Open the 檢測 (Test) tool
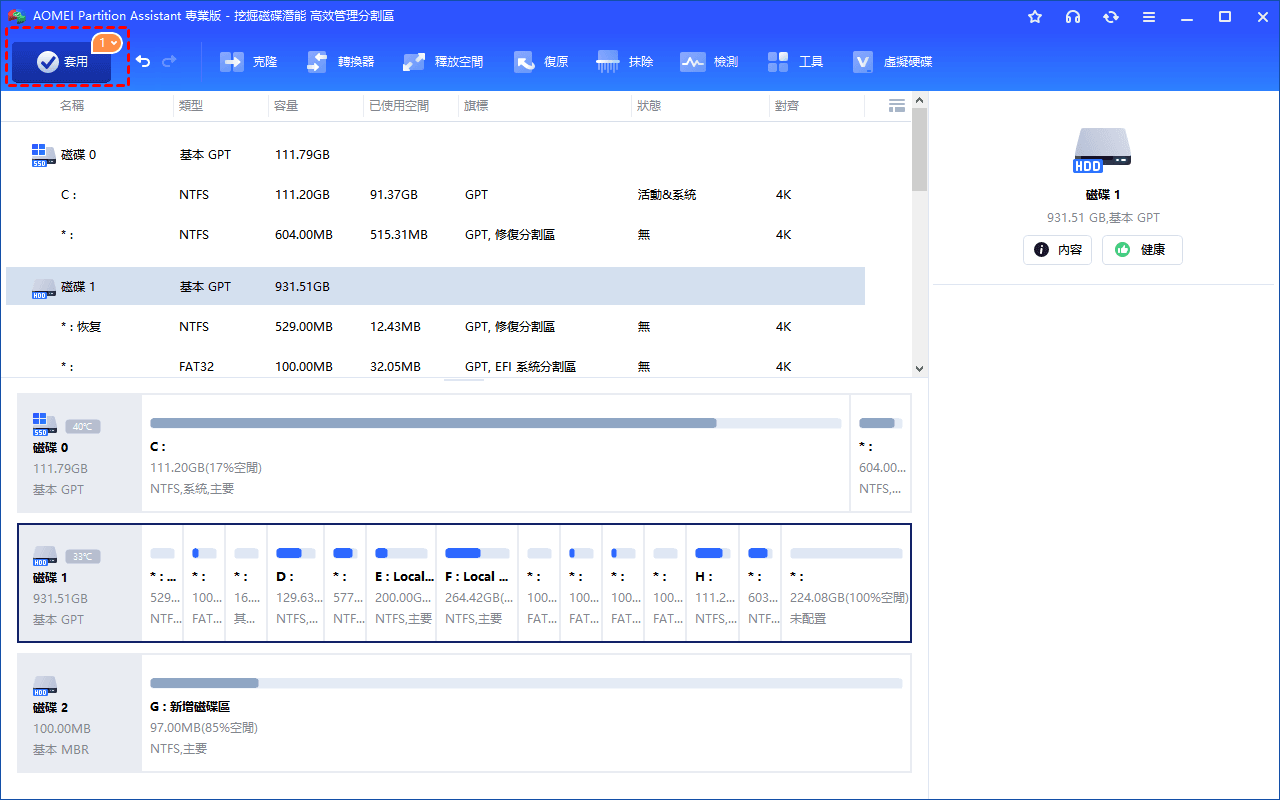The height and width of the screenshot is (800, 1280). 709,62
